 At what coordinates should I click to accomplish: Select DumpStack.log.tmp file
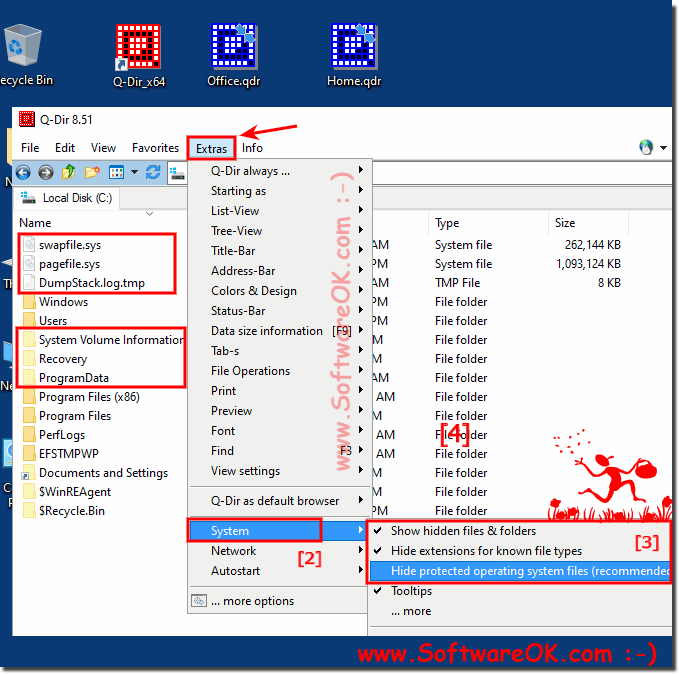92,283
